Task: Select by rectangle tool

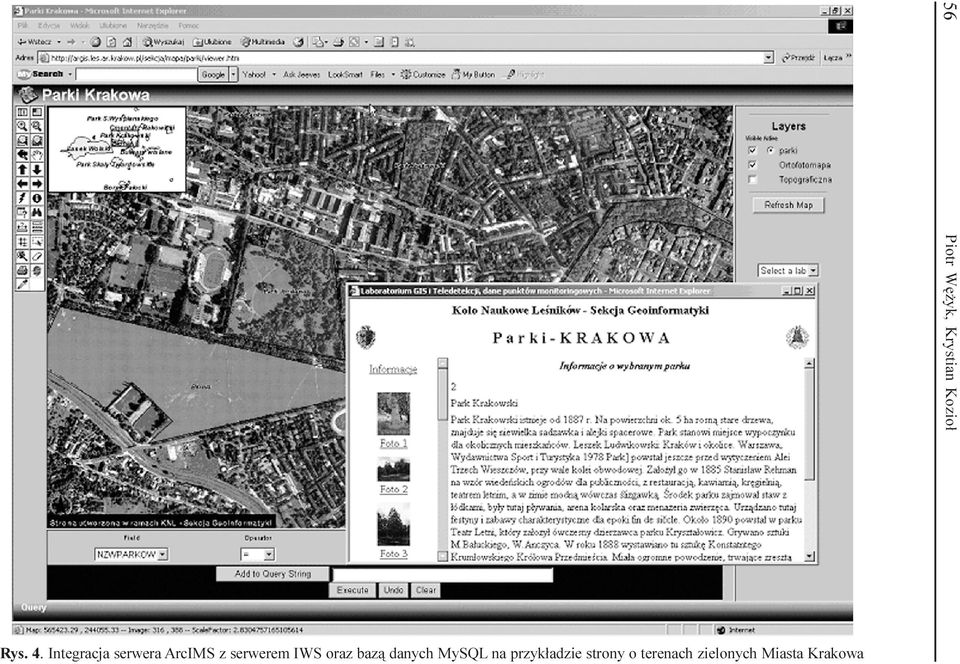Action: [37, 241]
